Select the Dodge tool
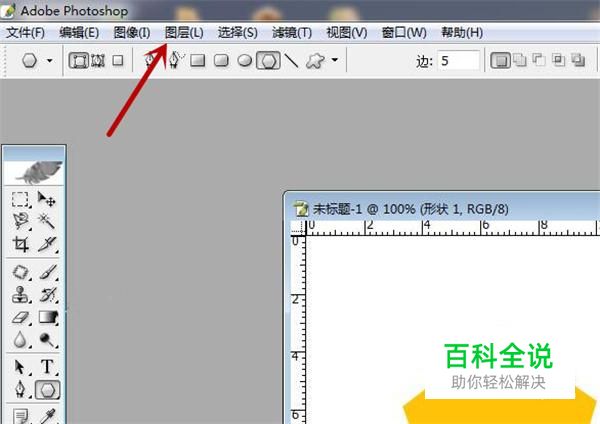 (47, 339)
